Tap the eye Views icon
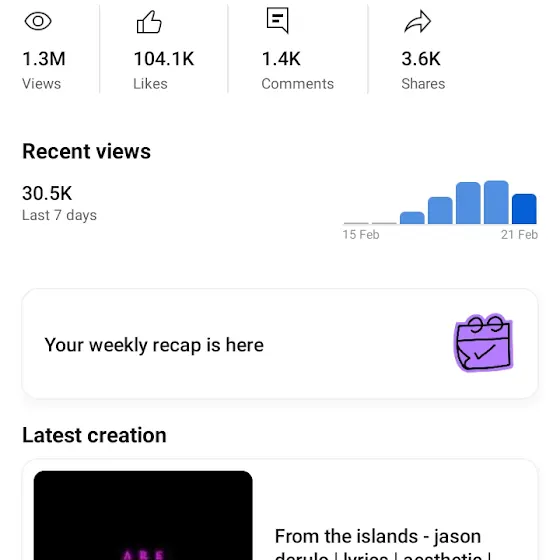The height and width of the screenshot is (560, 560). (38, 21)
